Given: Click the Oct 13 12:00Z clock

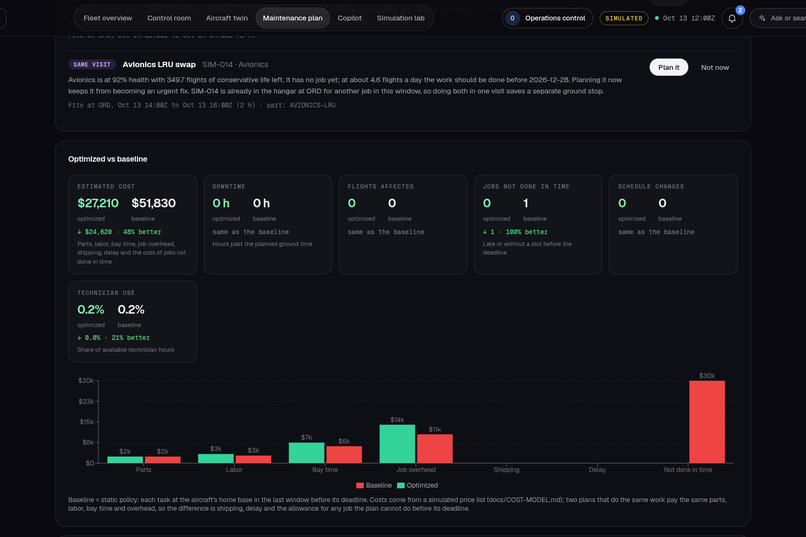Looking at the screenshot, I should tap(688, 18).
